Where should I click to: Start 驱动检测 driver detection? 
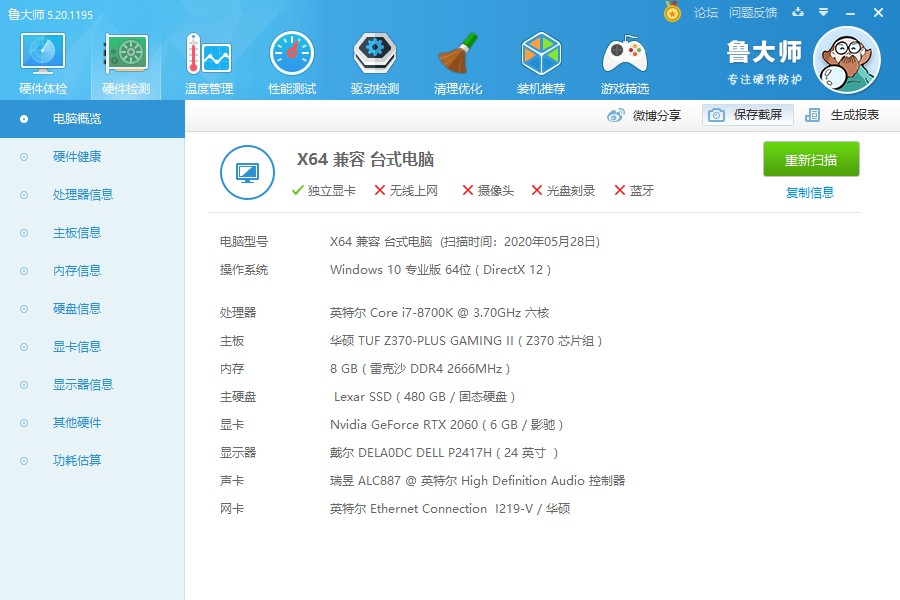tap(374, 60)
